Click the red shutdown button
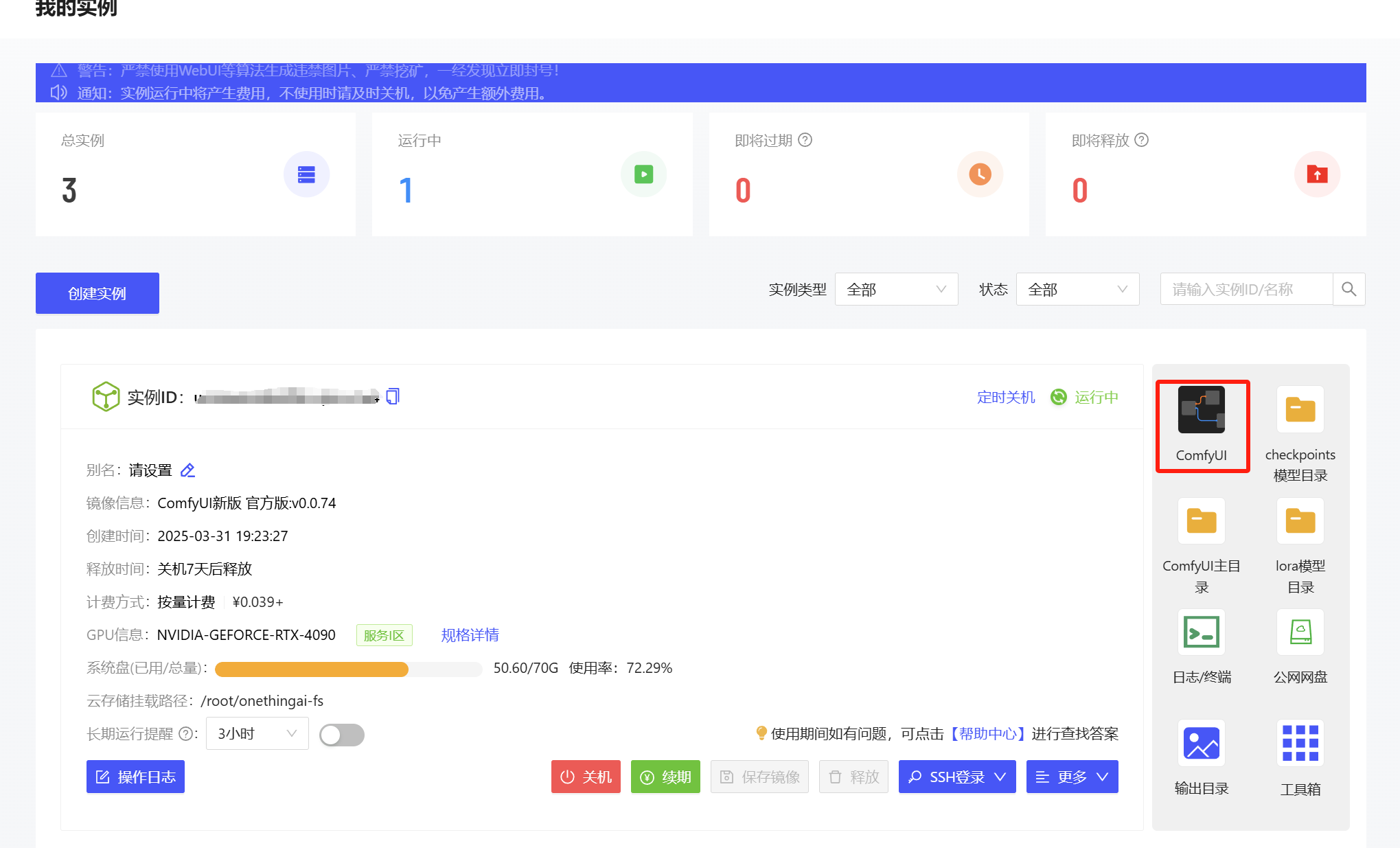The image size is (1400, 848). pos(586,777)
